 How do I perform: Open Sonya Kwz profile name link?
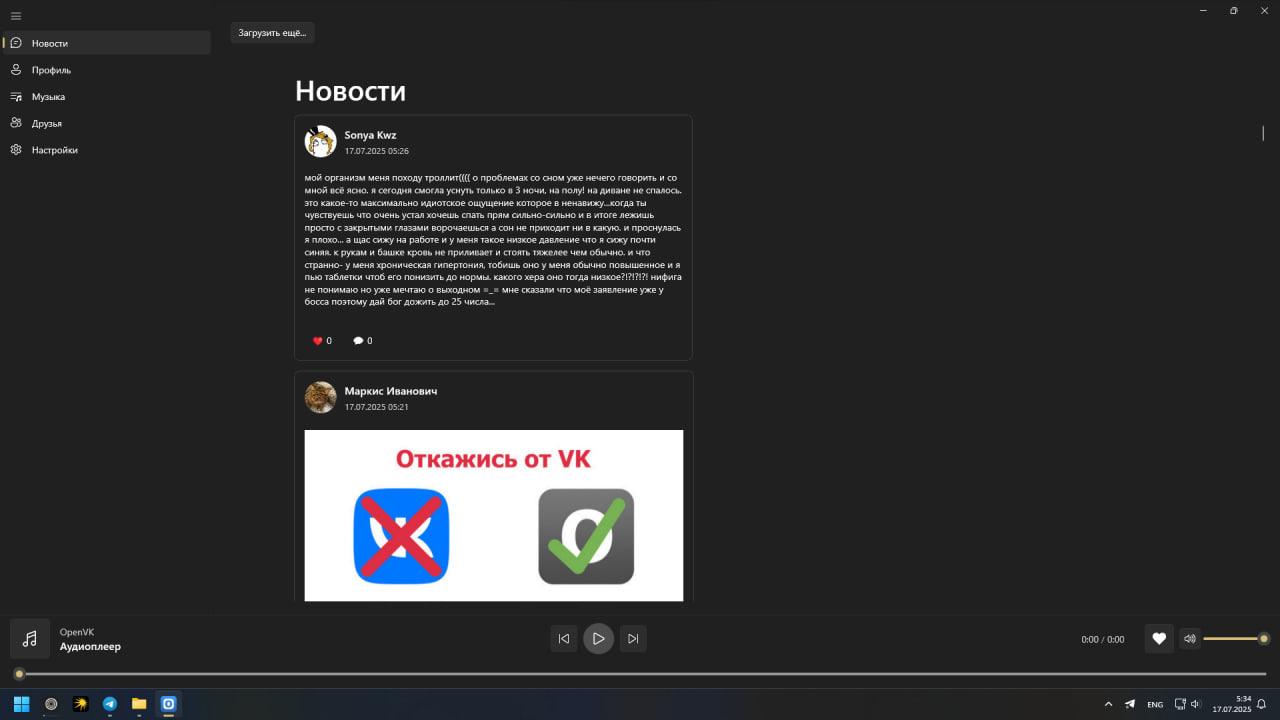click(370, 135)
